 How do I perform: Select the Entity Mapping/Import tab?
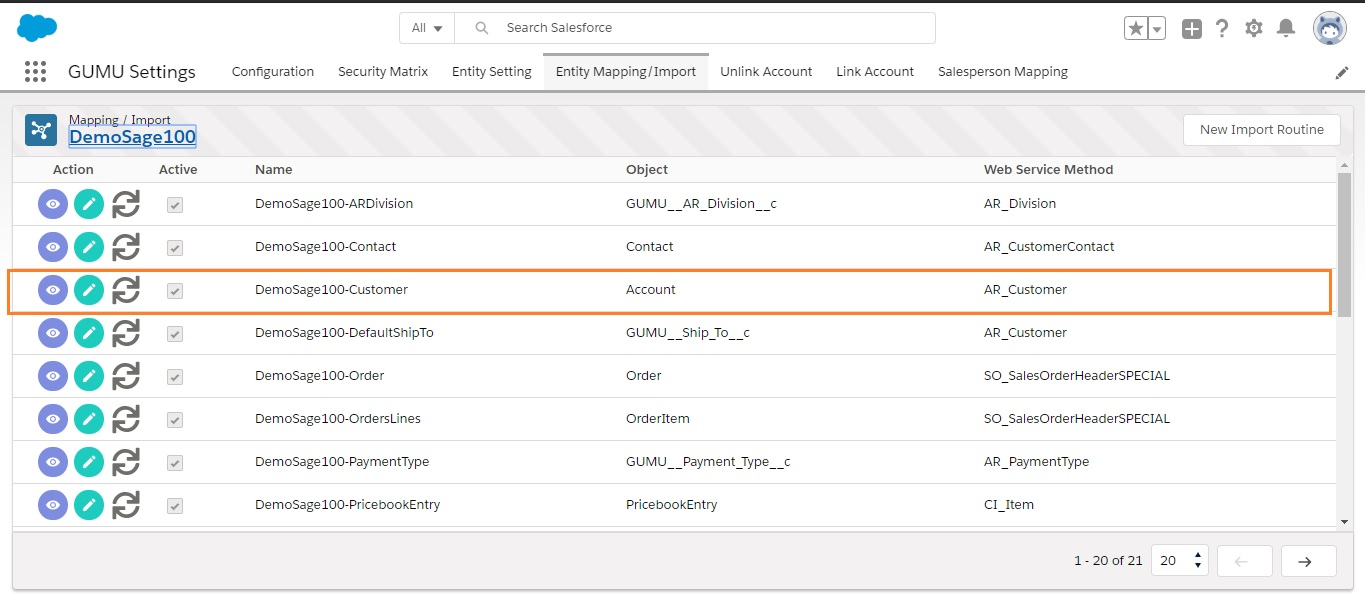click(626, 72)
